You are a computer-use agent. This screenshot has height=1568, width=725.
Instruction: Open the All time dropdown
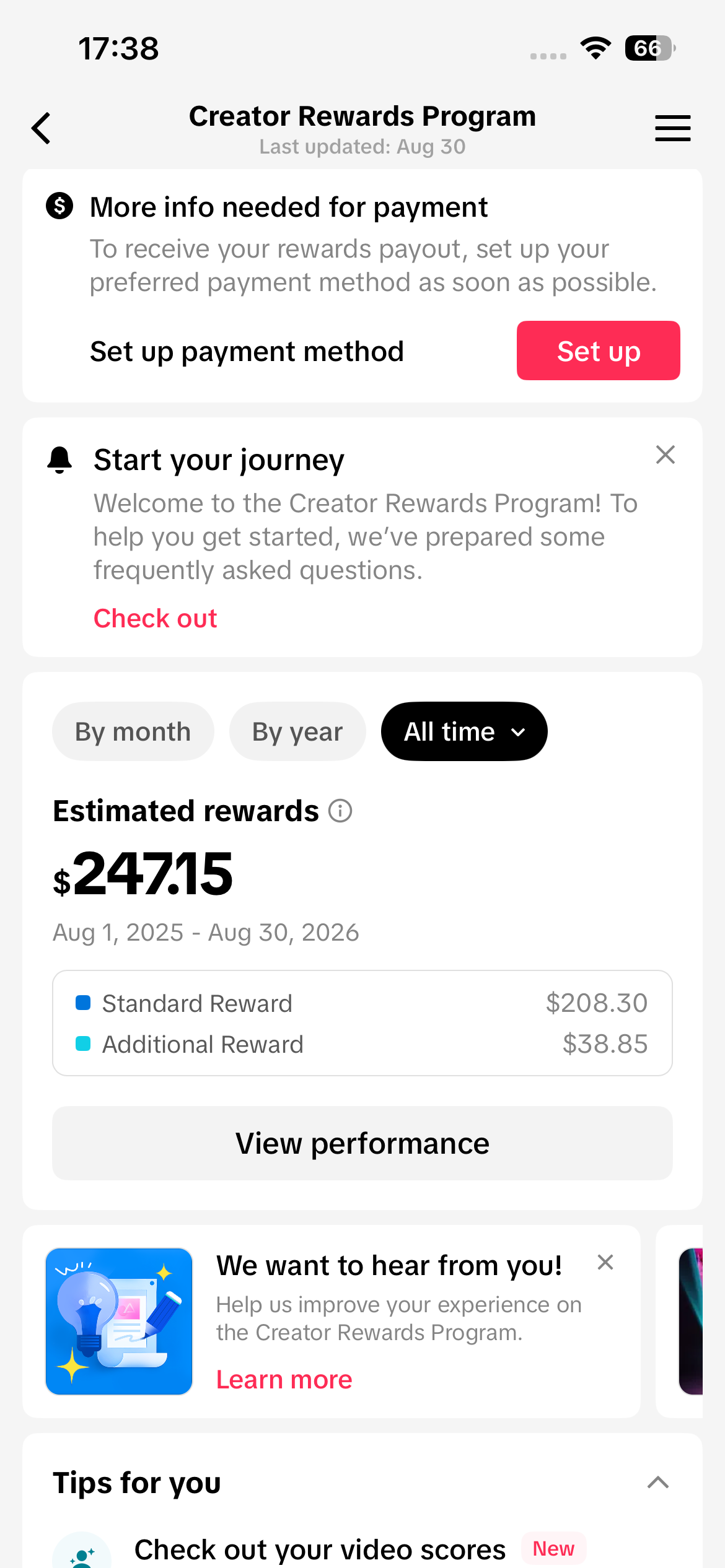(464, 731)
